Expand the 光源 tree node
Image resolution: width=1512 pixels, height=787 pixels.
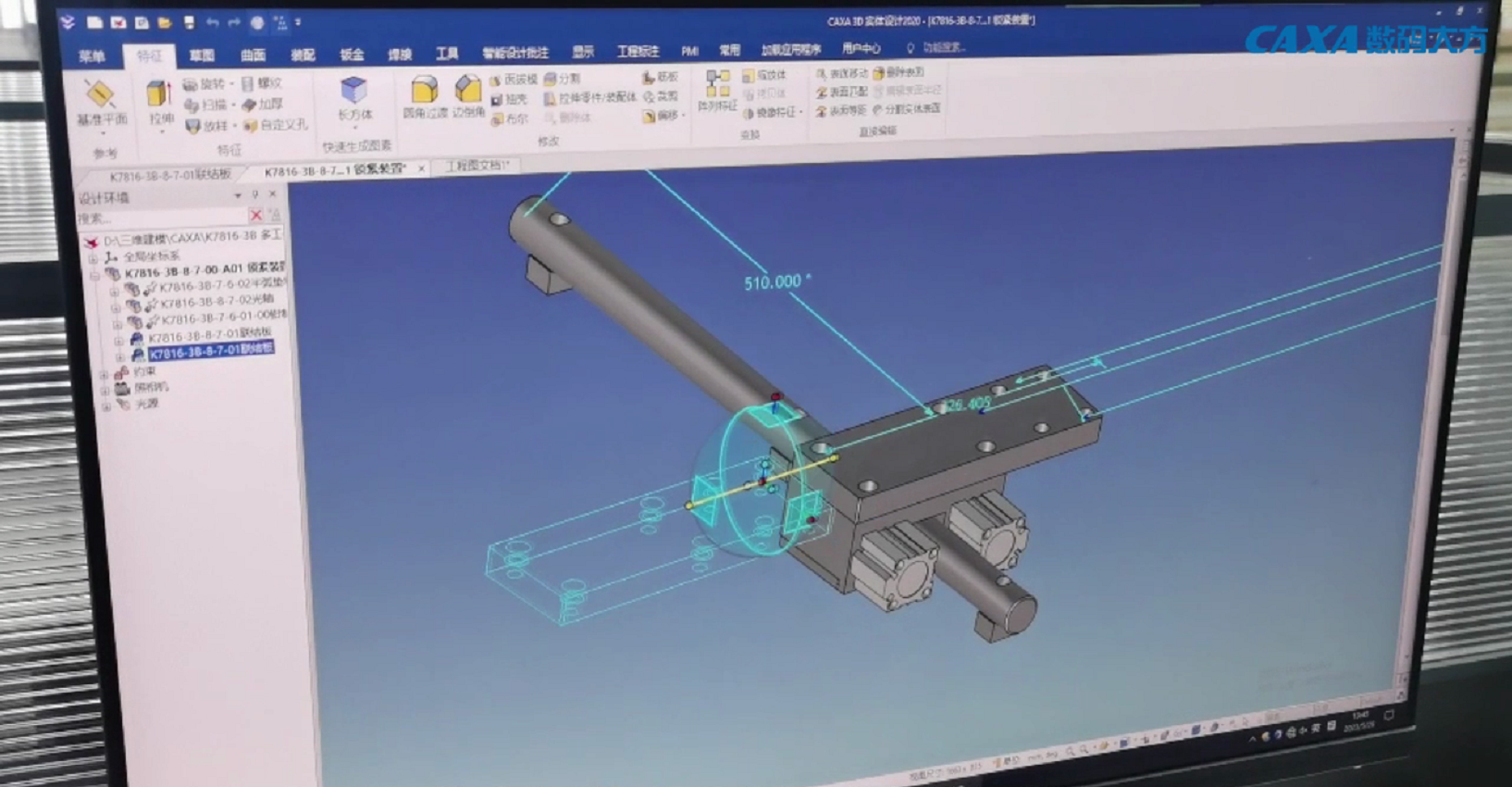(105, 406)
